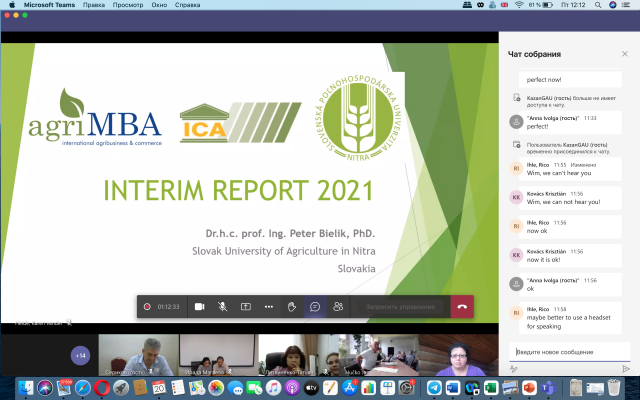
Task: Select the conference room video thumbnail
Action: tap(378, 355)
